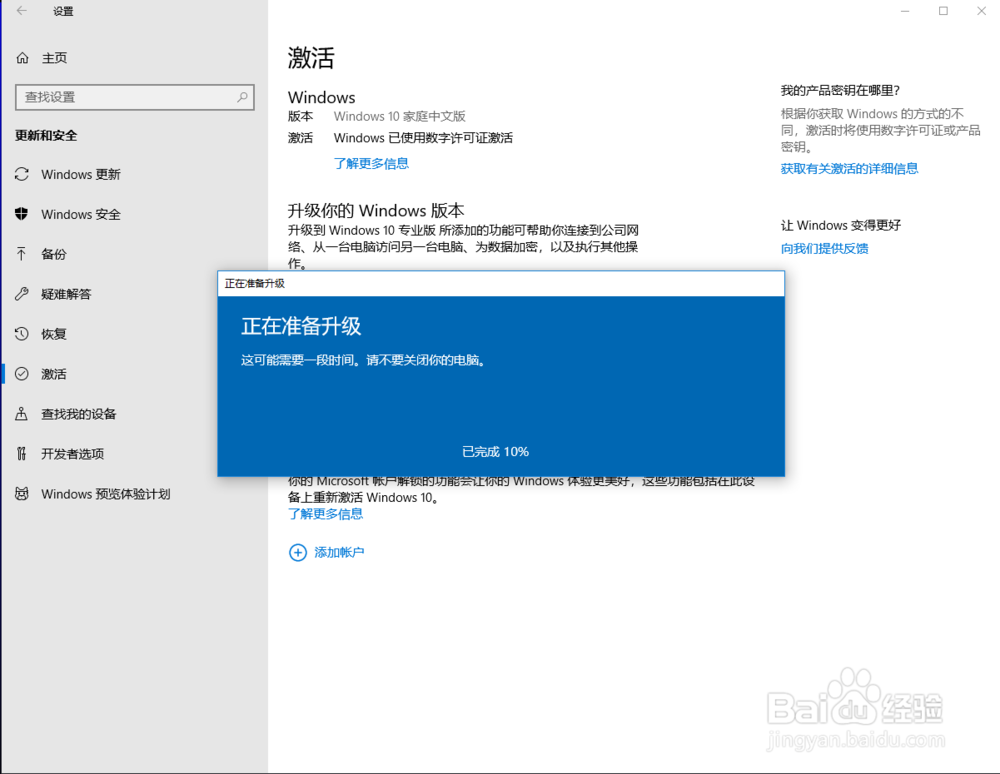The image size is (1000, 774).
Task: Click 已完成 10% progress text
Action: coord(496,451)
